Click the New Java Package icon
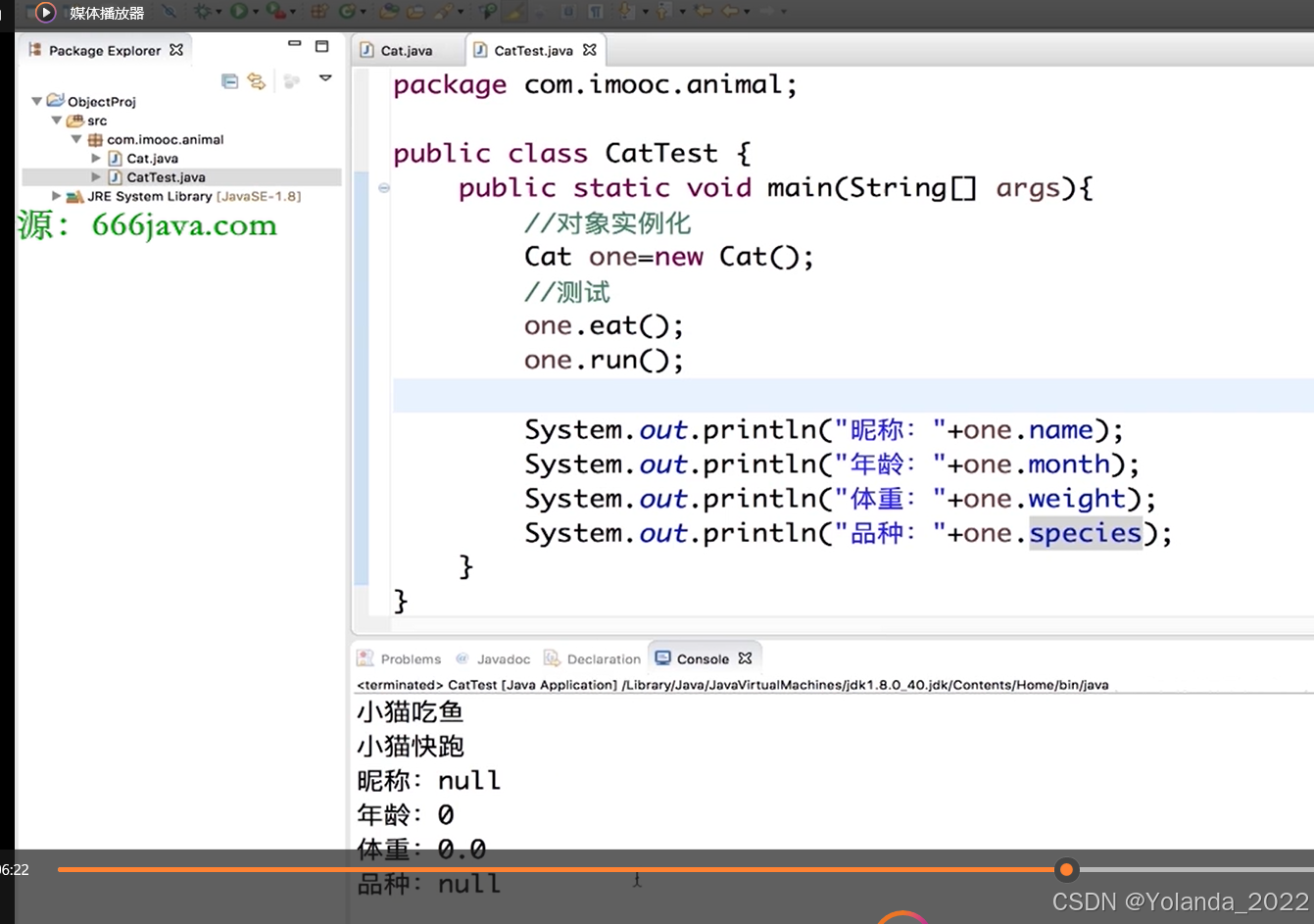1314x924 pixels. pos(319,12)
